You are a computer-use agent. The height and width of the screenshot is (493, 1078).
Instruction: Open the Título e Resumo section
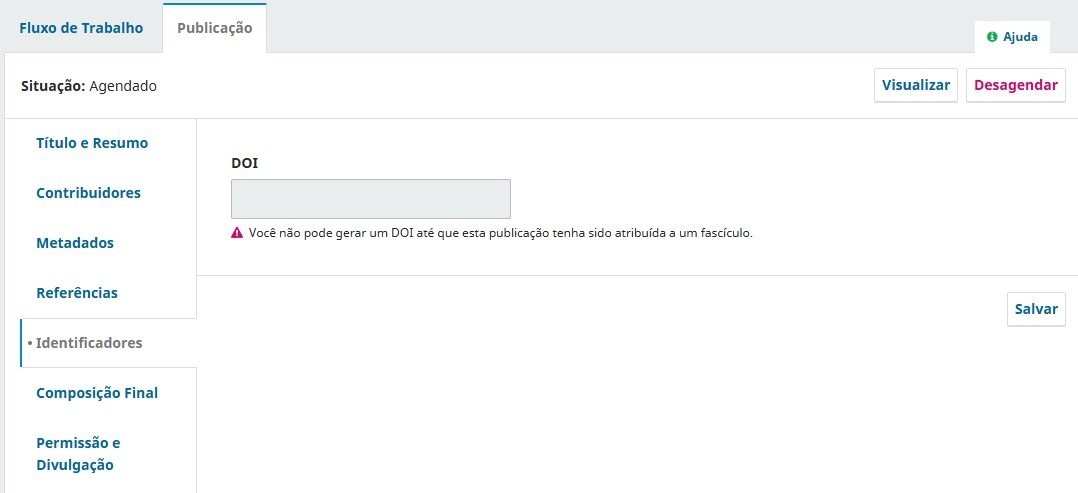coord(92,143)
